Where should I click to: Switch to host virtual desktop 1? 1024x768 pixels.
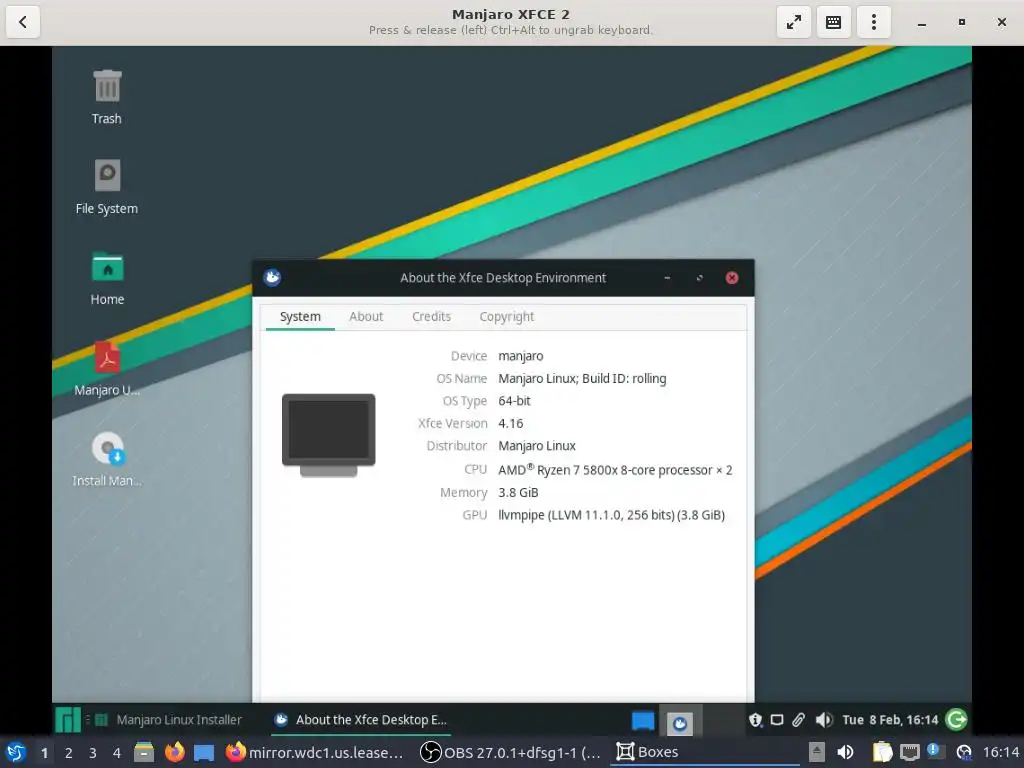[44, 753]
